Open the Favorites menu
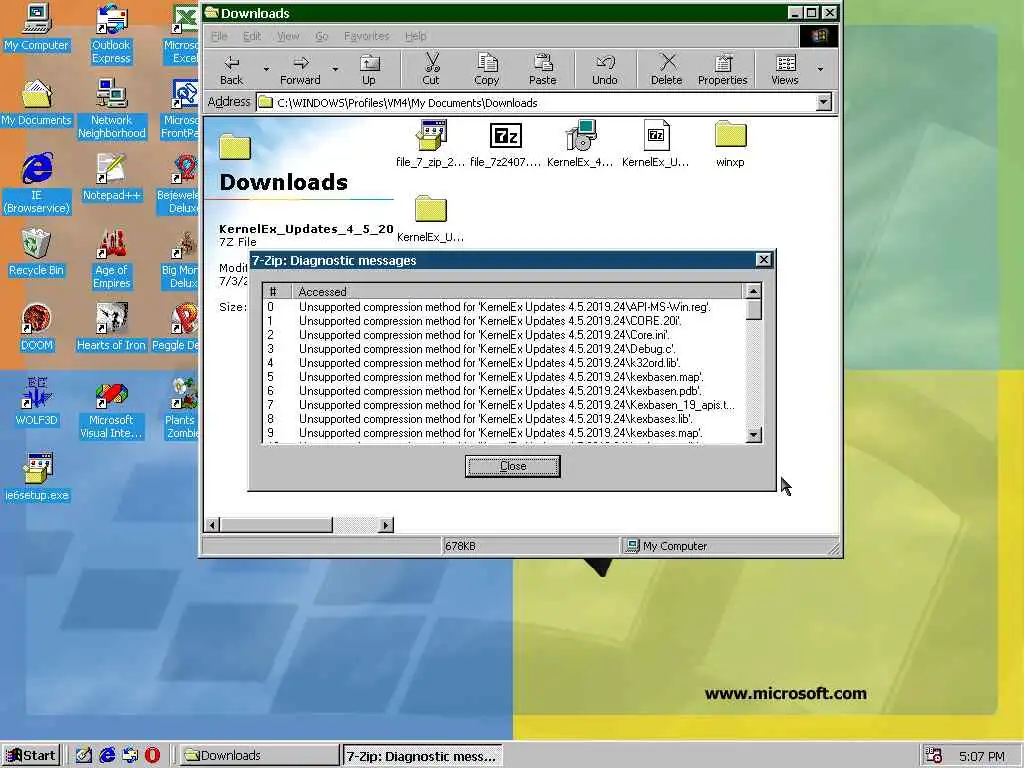This screenshot has width=1024, height=768. tap(366, 36)
